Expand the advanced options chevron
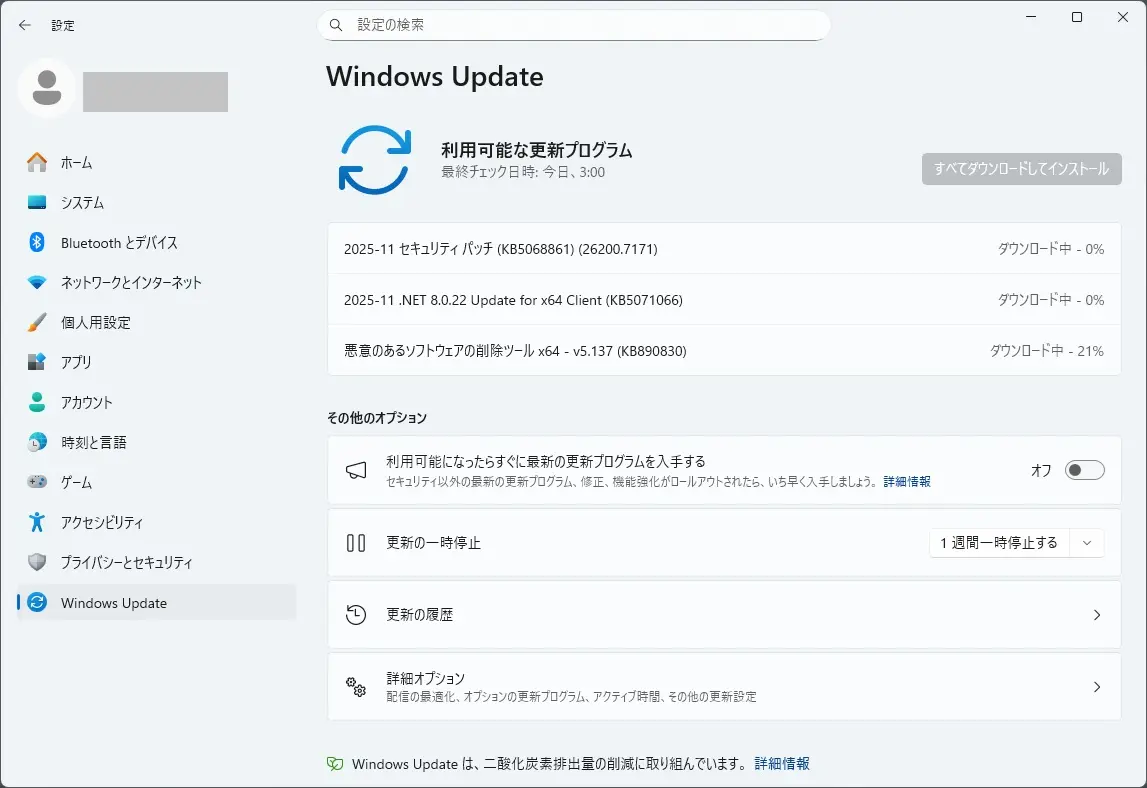 click(x=1096, y=687)
